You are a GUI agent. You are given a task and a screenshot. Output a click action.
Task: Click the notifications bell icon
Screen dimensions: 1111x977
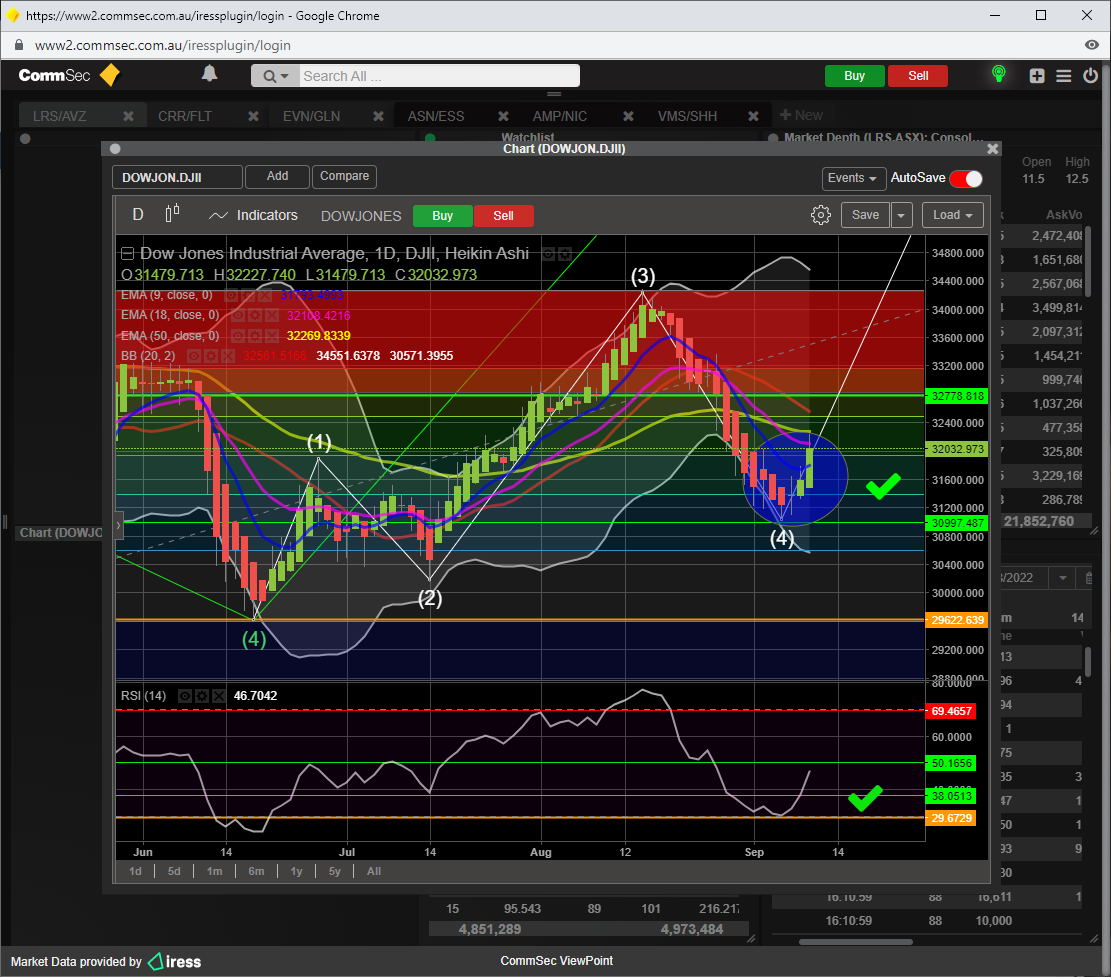click(210, 74)
